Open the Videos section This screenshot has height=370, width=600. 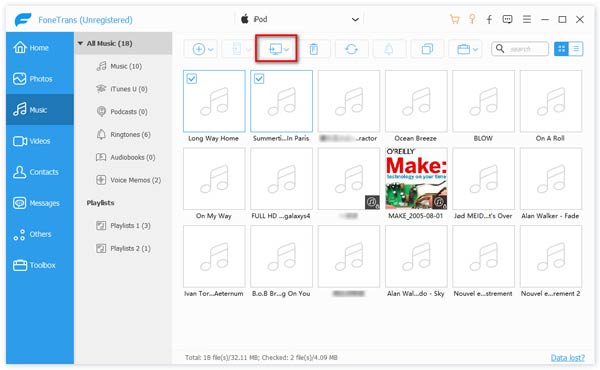click(40, 141)
